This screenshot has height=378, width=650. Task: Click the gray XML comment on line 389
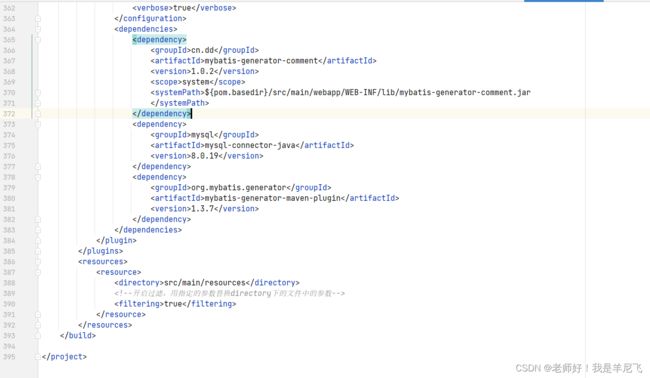click(229, 293)
